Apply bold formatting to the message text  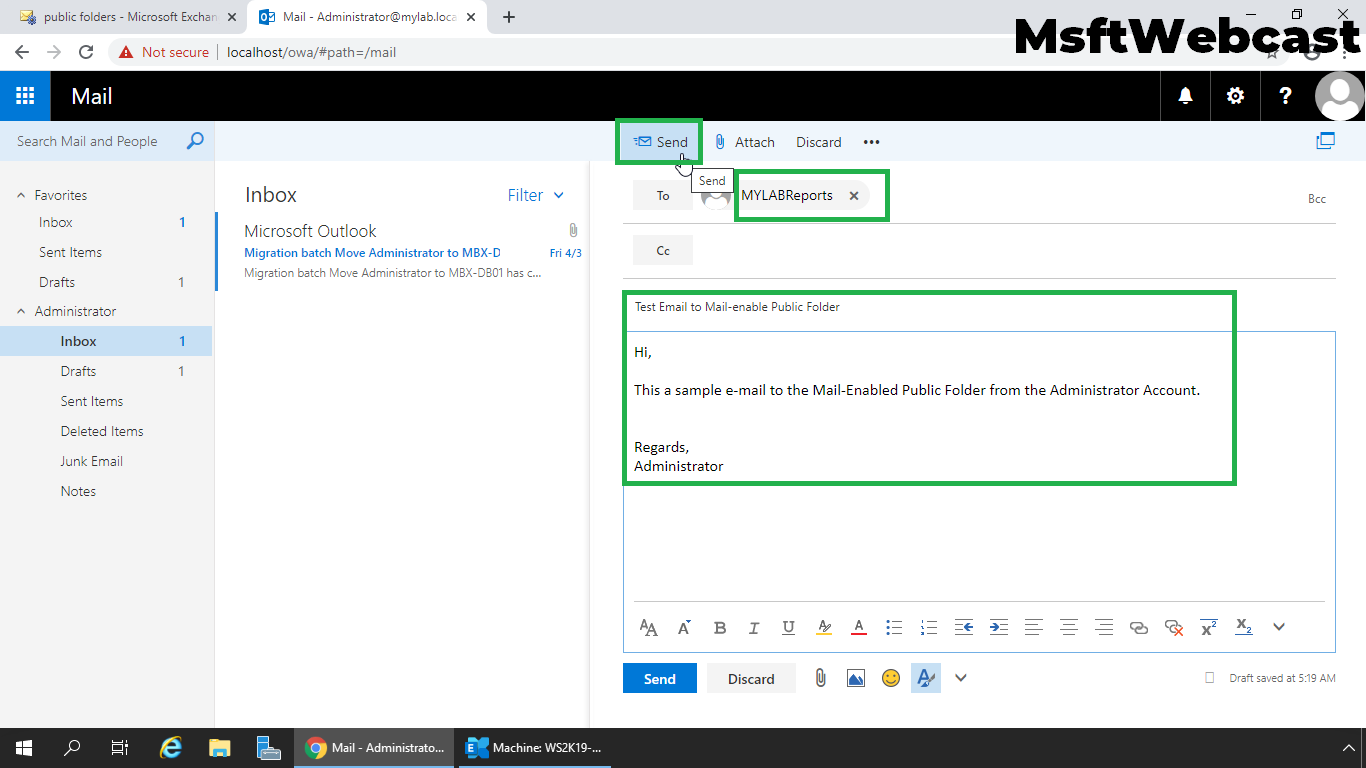720,627
